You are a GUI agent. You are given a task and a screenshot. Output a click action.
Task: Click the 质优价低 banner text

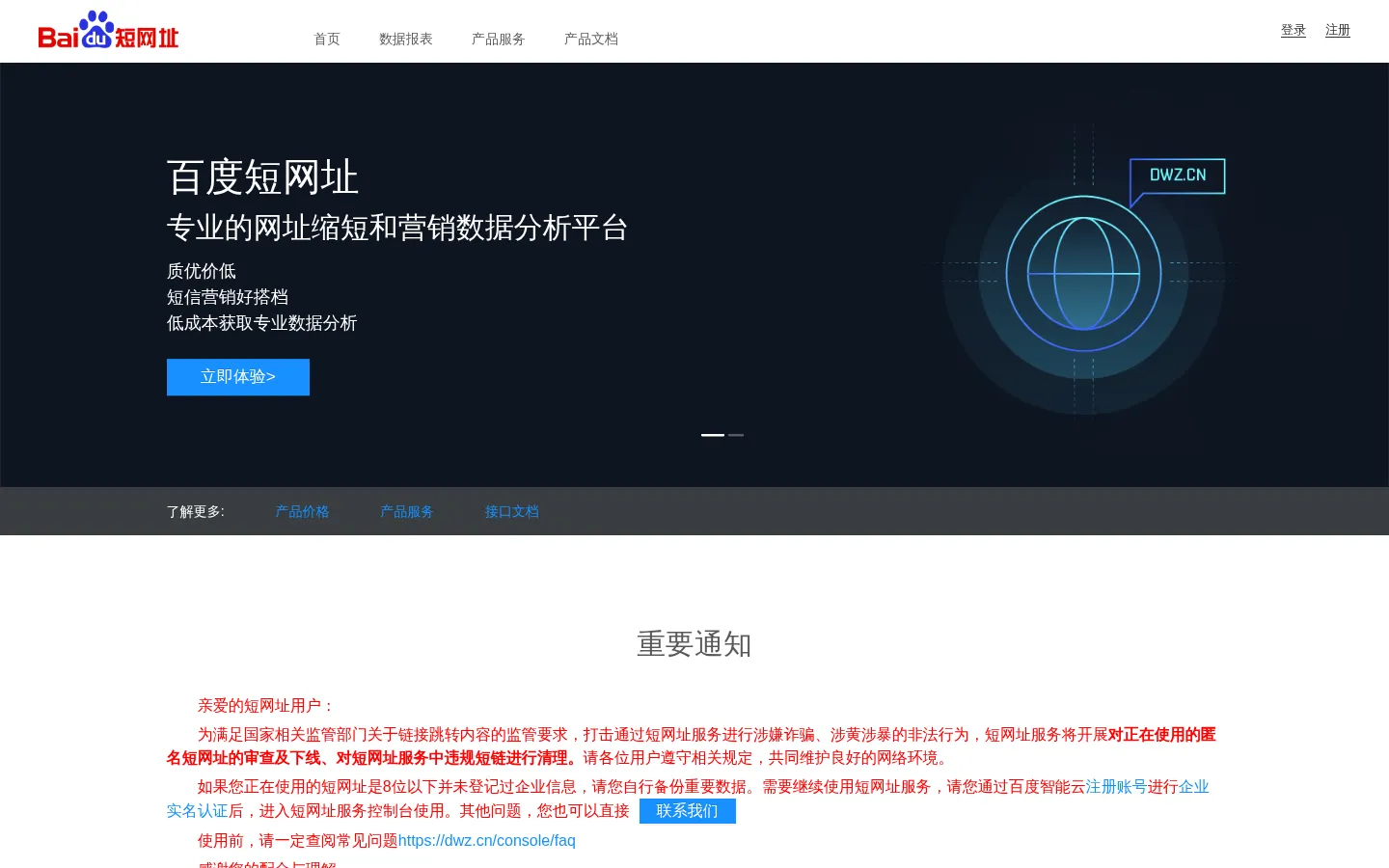(202, 271)
